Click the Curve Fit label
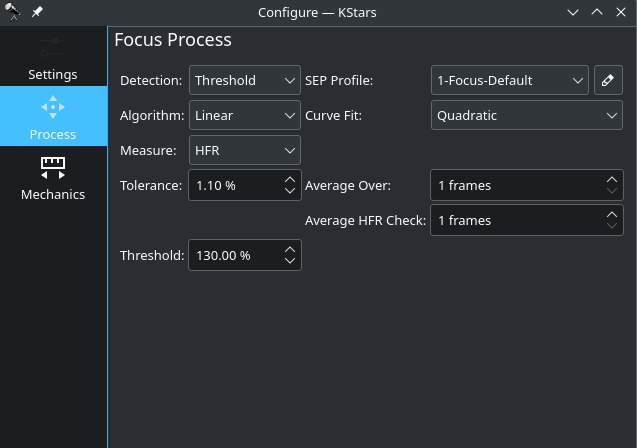 334,115
